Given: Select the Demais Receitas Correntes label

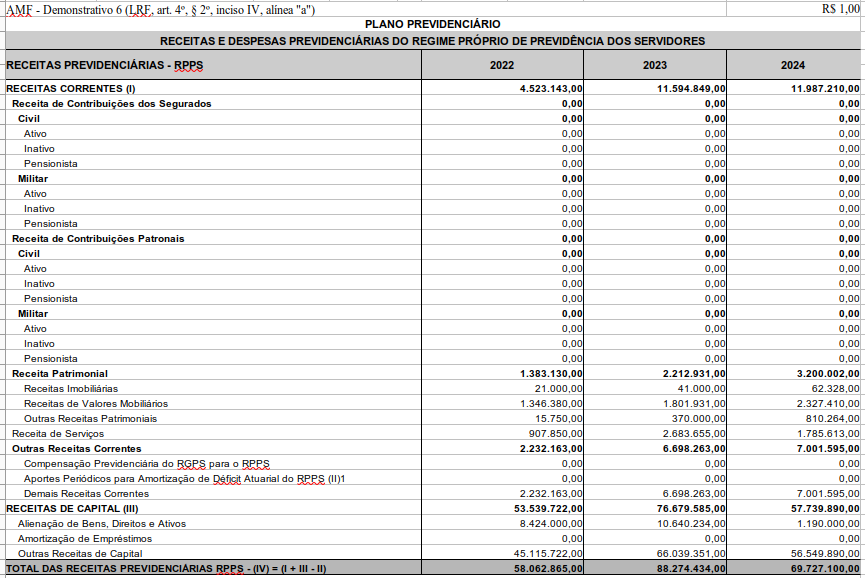Looking at the screenshot, I should point(86,494).
